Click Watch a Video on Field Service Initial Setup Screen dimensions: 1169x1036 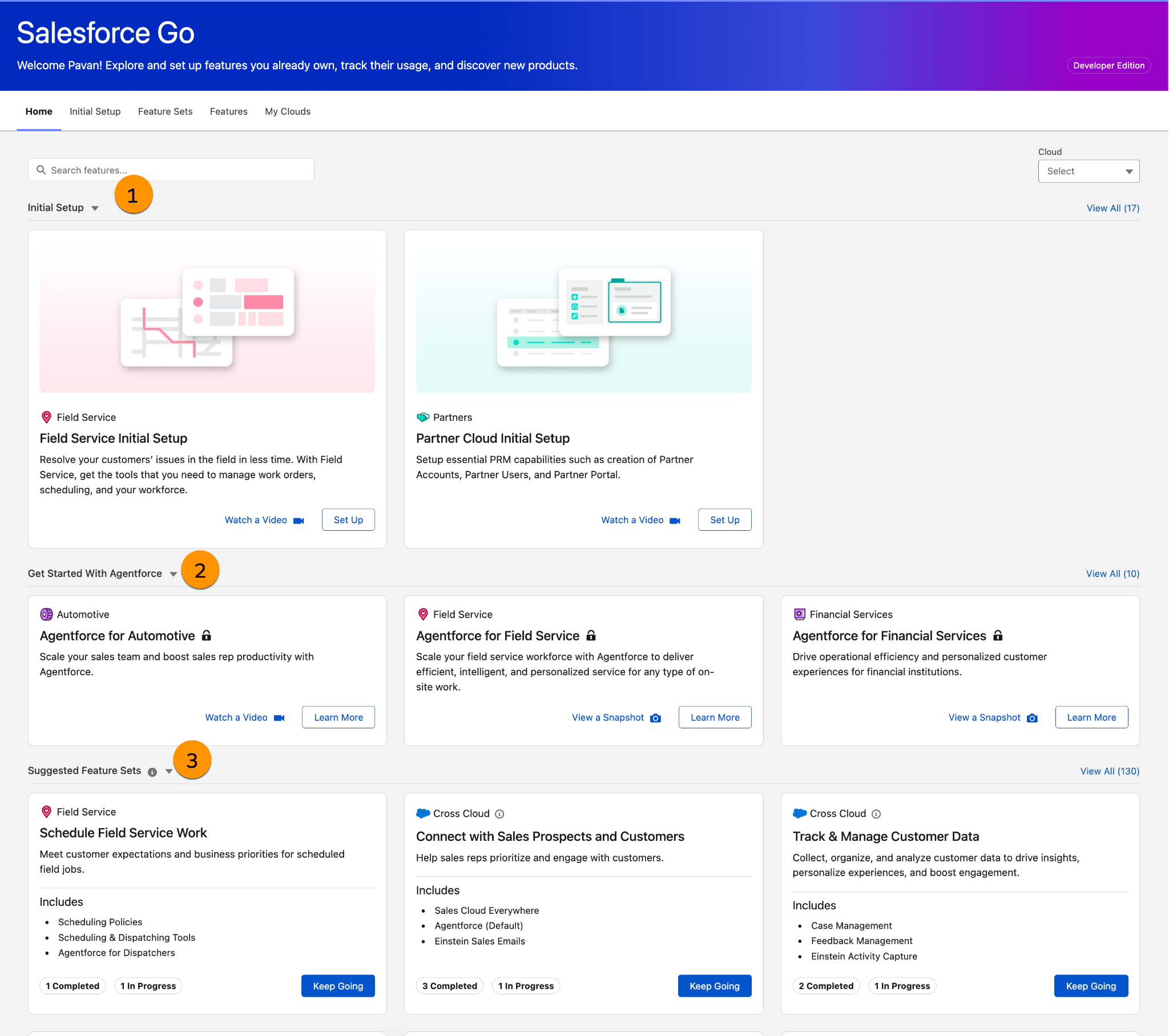tap(256, 520)
